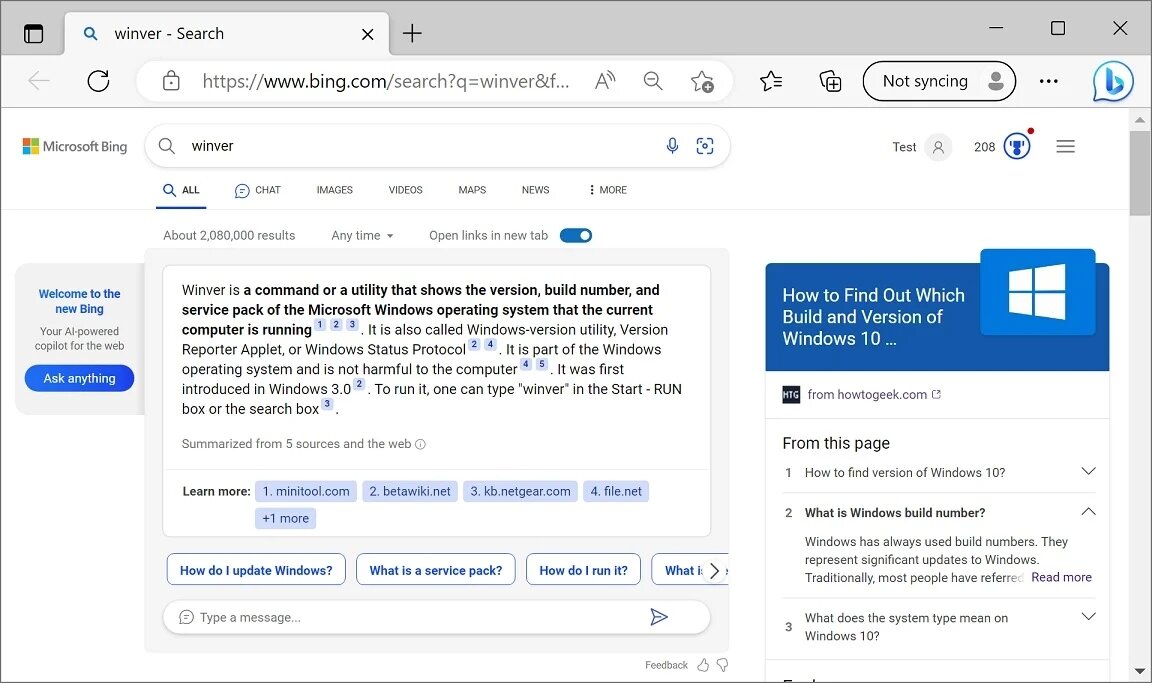Click the zoom out magnifier icon
Screen dimensions: 1152x683
click(653, 81)
